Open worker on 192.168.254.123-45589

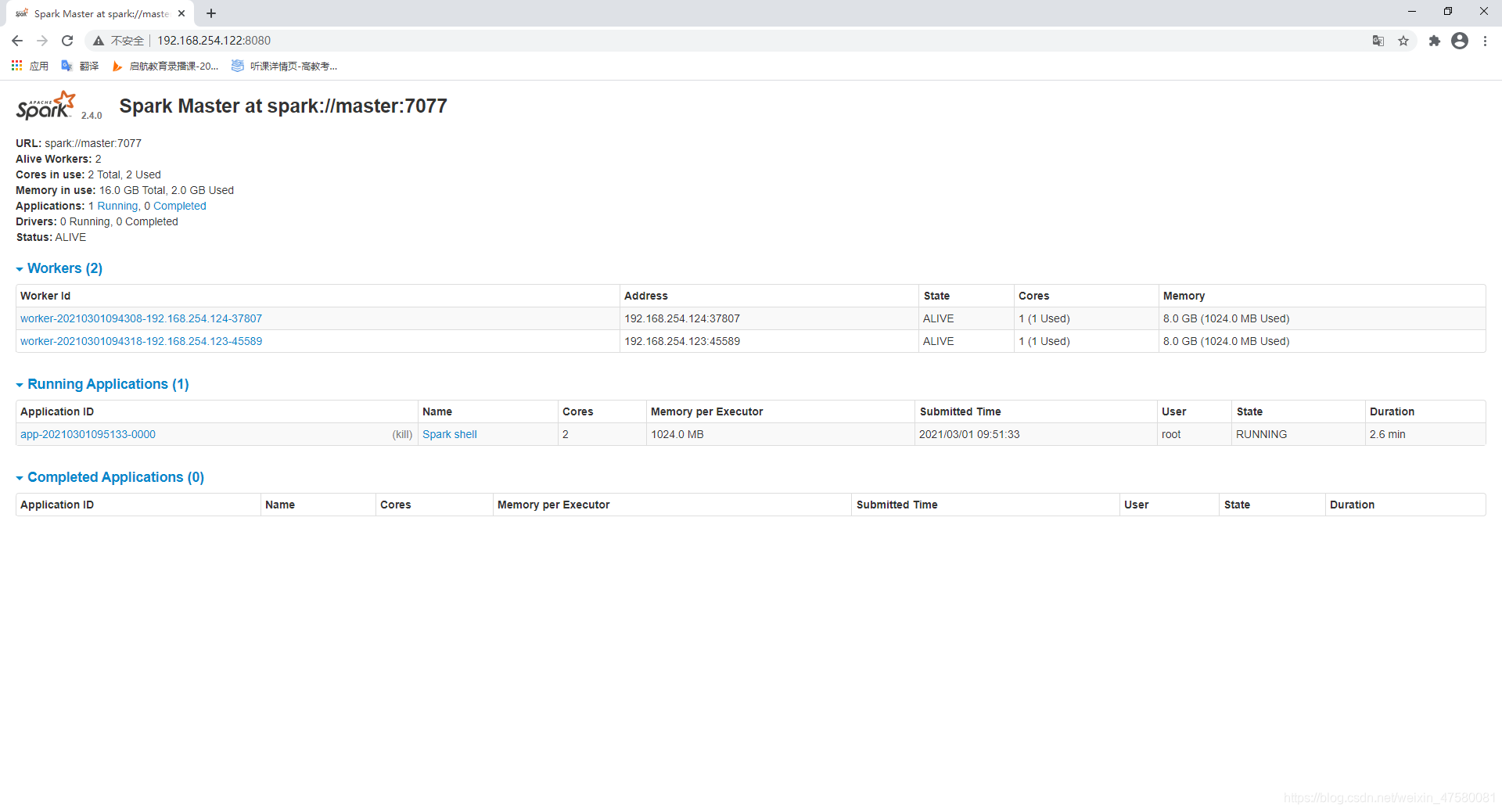point(141,341)
